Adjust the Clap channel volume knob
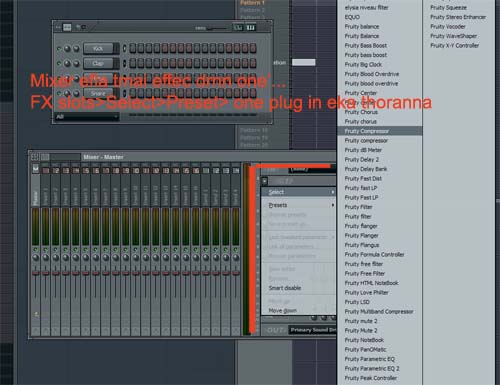The width and height of the screenshot is (500, 385). click(76, 63)
